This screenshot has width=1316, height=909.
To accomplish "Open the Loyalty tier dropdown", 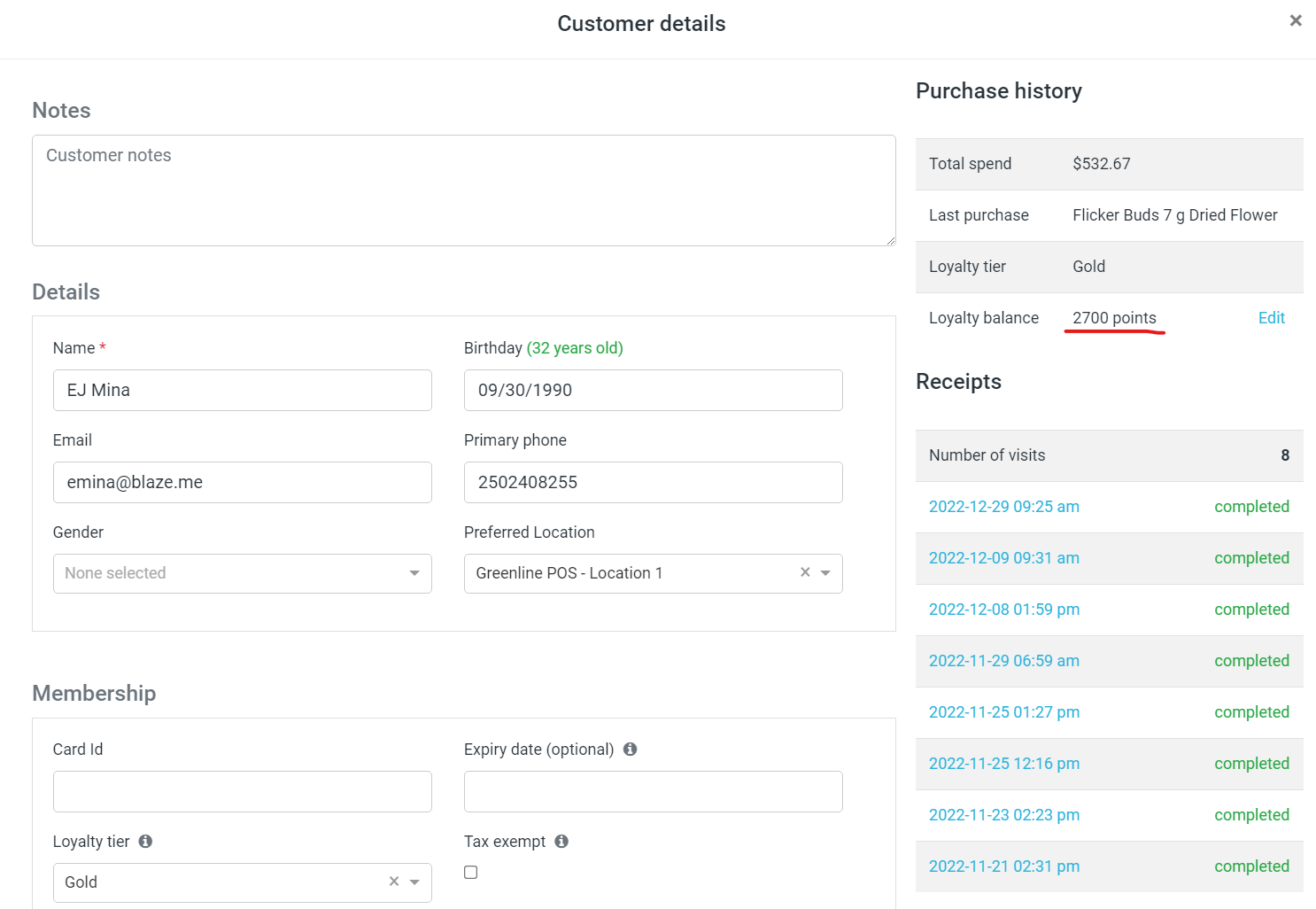I will pyautogui.click(x=414, y=882).
